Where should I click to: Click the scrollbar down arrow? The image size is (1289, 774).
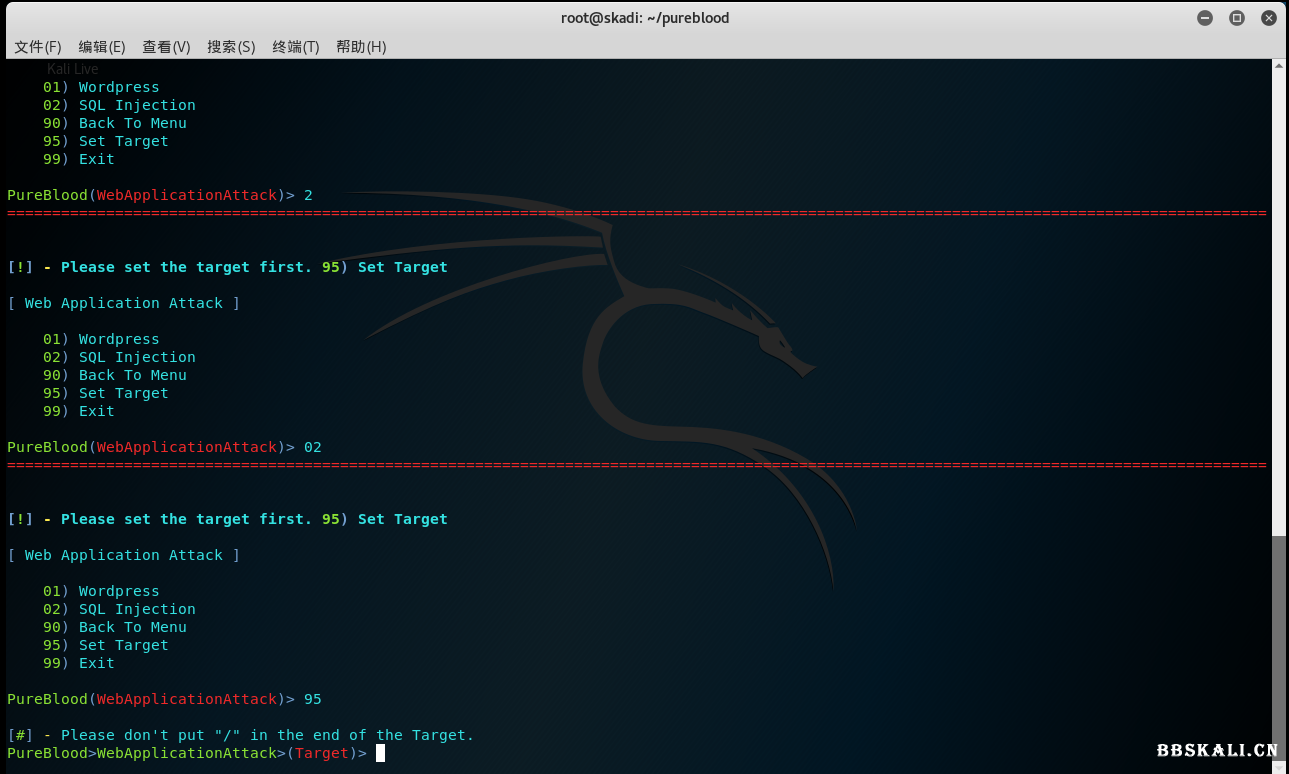1279,766
